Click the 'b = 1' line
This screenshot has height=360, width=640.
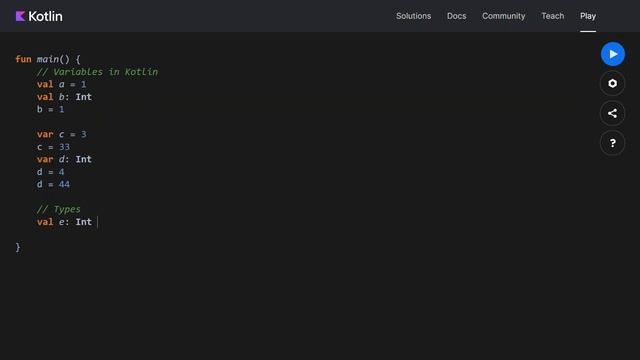(51, 109)
